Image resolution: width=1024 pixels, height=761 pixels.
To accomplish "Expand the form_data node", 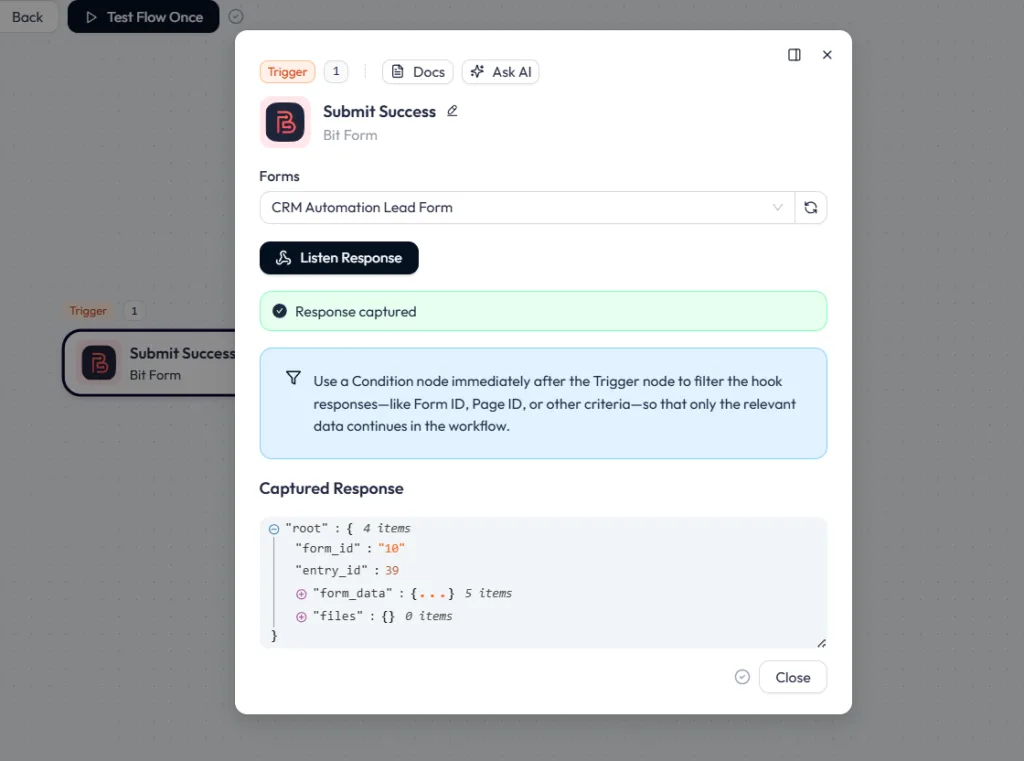I will 301,594.
